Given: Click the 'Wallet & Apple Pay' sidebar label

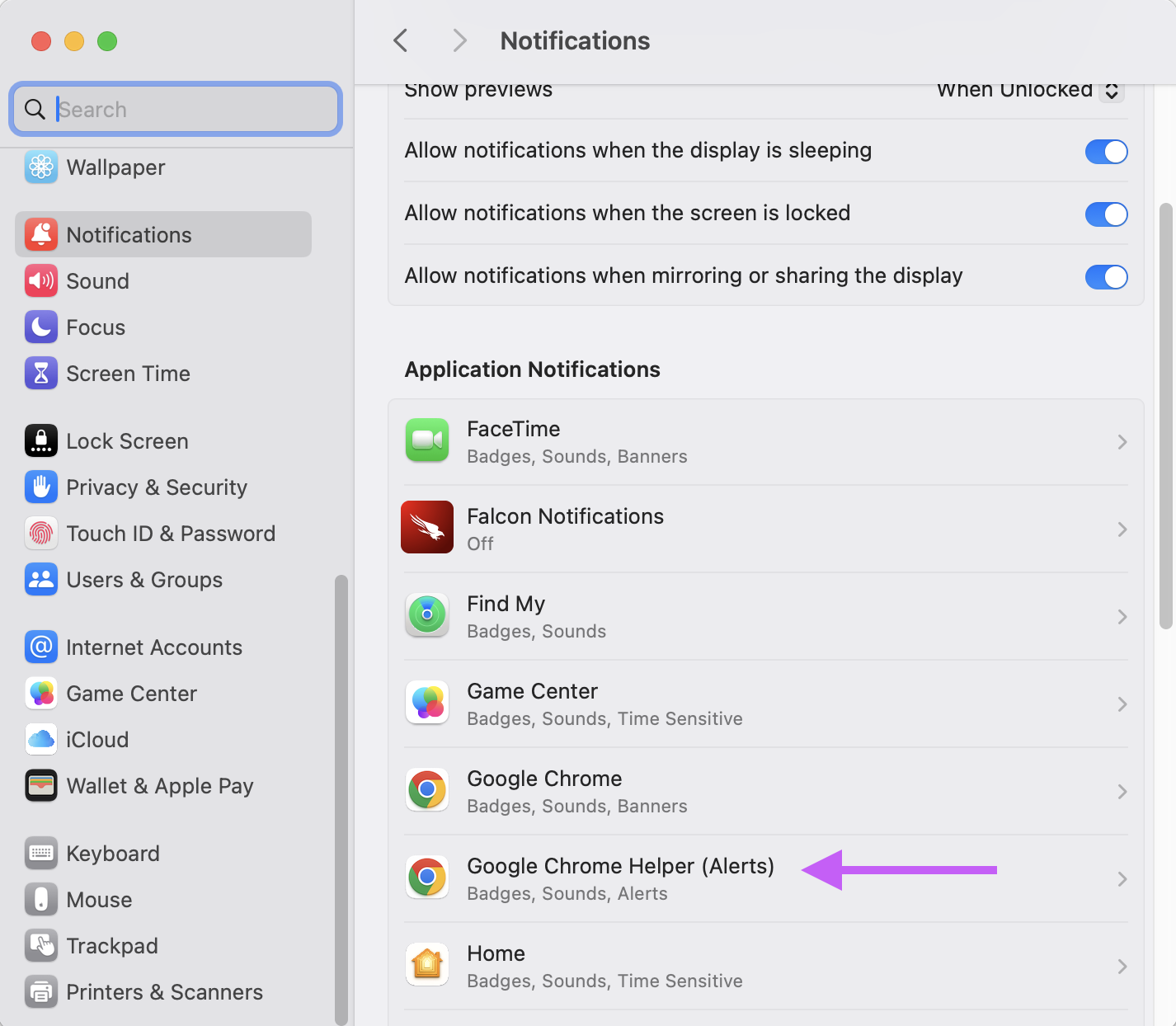Looking at the screenshot, I should [159, 786].
